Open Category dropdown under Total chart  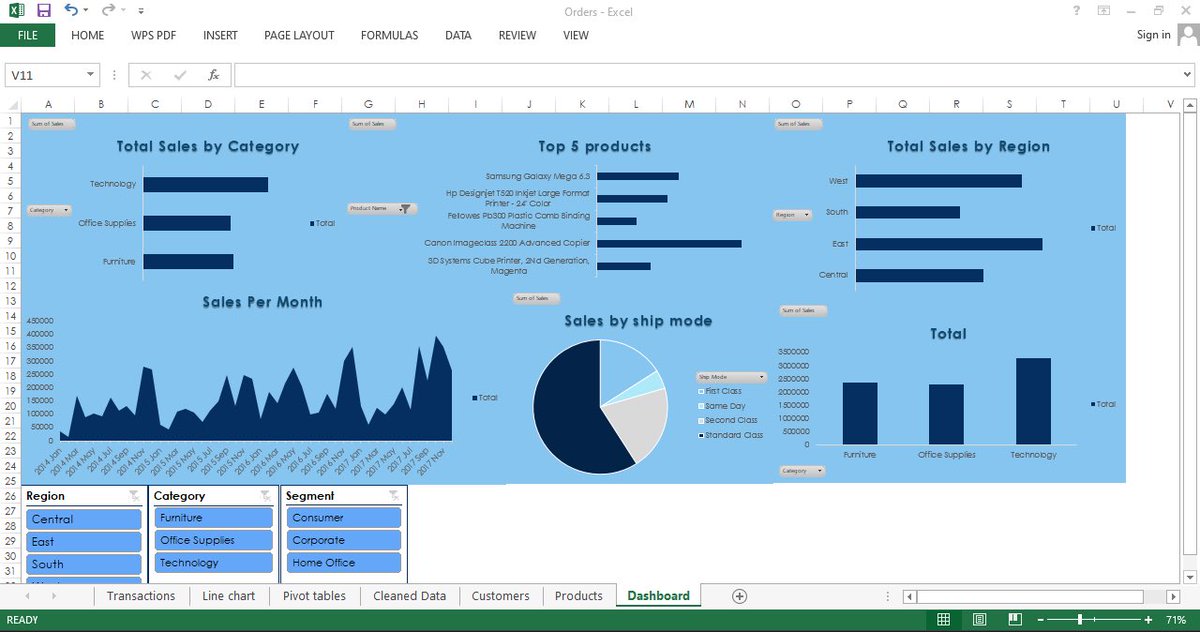coord(802,470)
